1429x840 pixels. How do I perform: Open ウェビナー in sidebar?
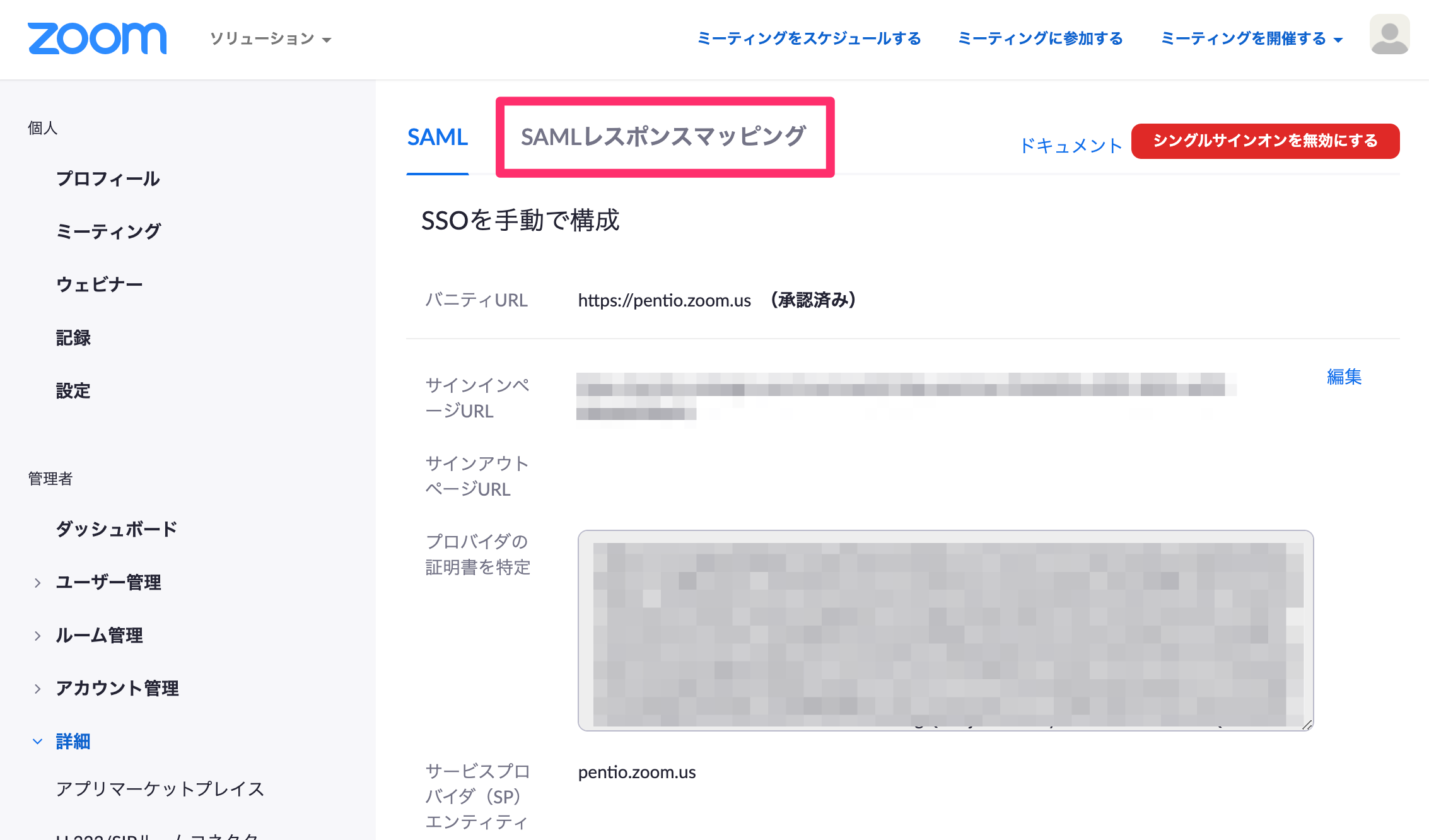click(x=100, y=284)
